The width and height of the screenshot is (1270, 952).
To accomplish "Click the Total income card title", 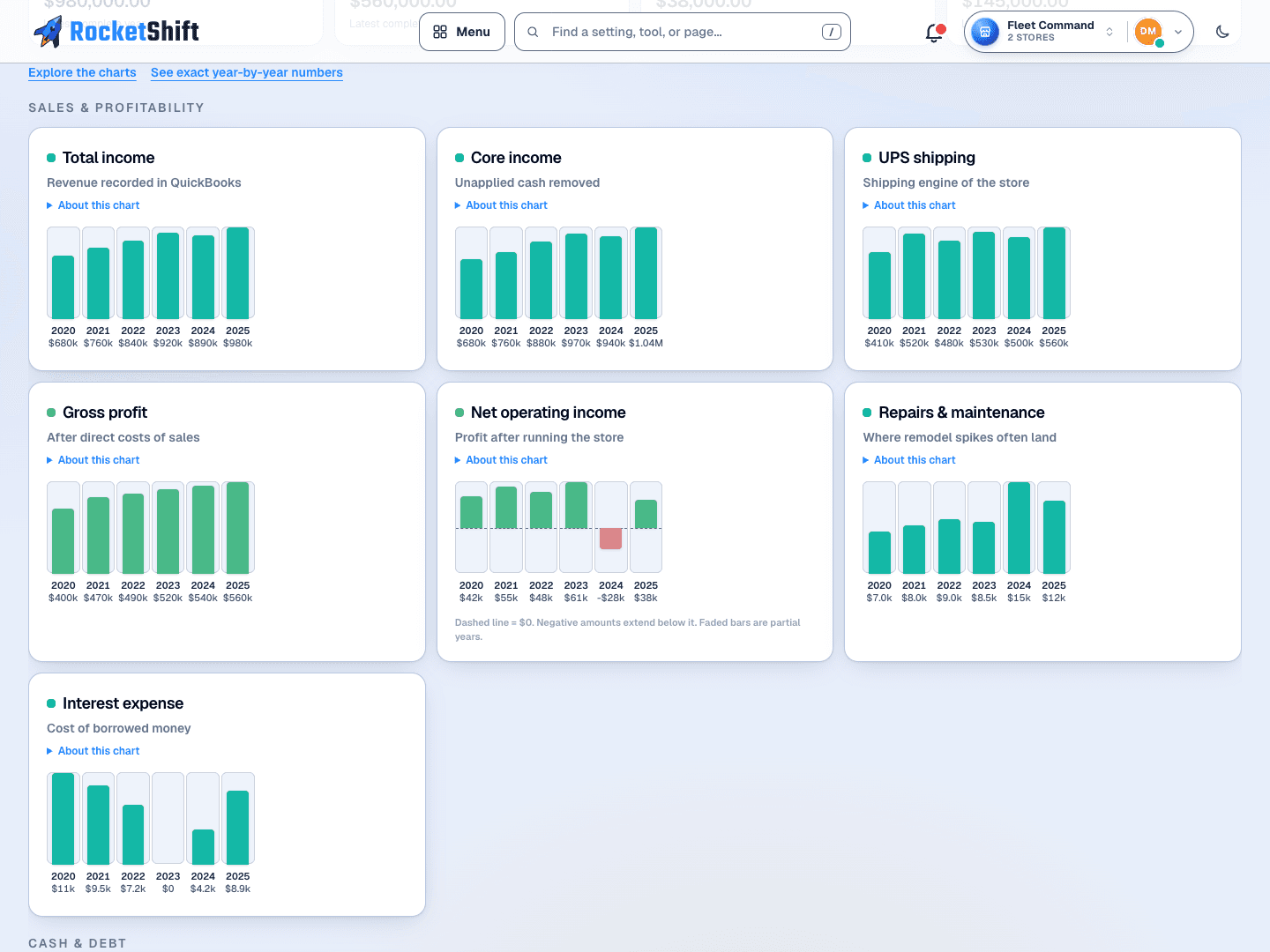I will pos(108,158).
